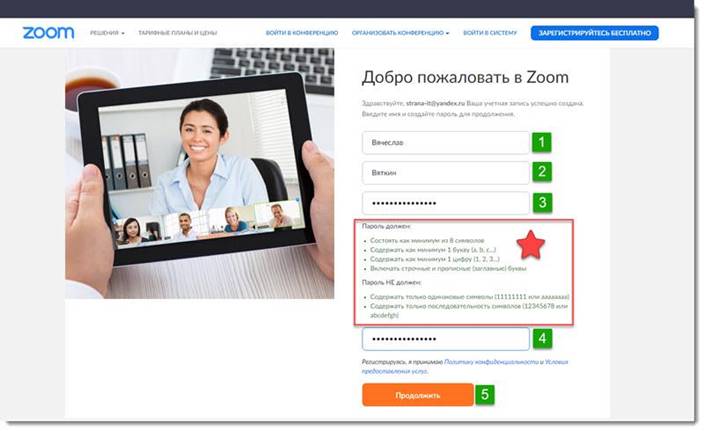Screen dimensions: 704x431
Task: Click rule about минимум 1 цифру
Action: [x=435, y=259]
